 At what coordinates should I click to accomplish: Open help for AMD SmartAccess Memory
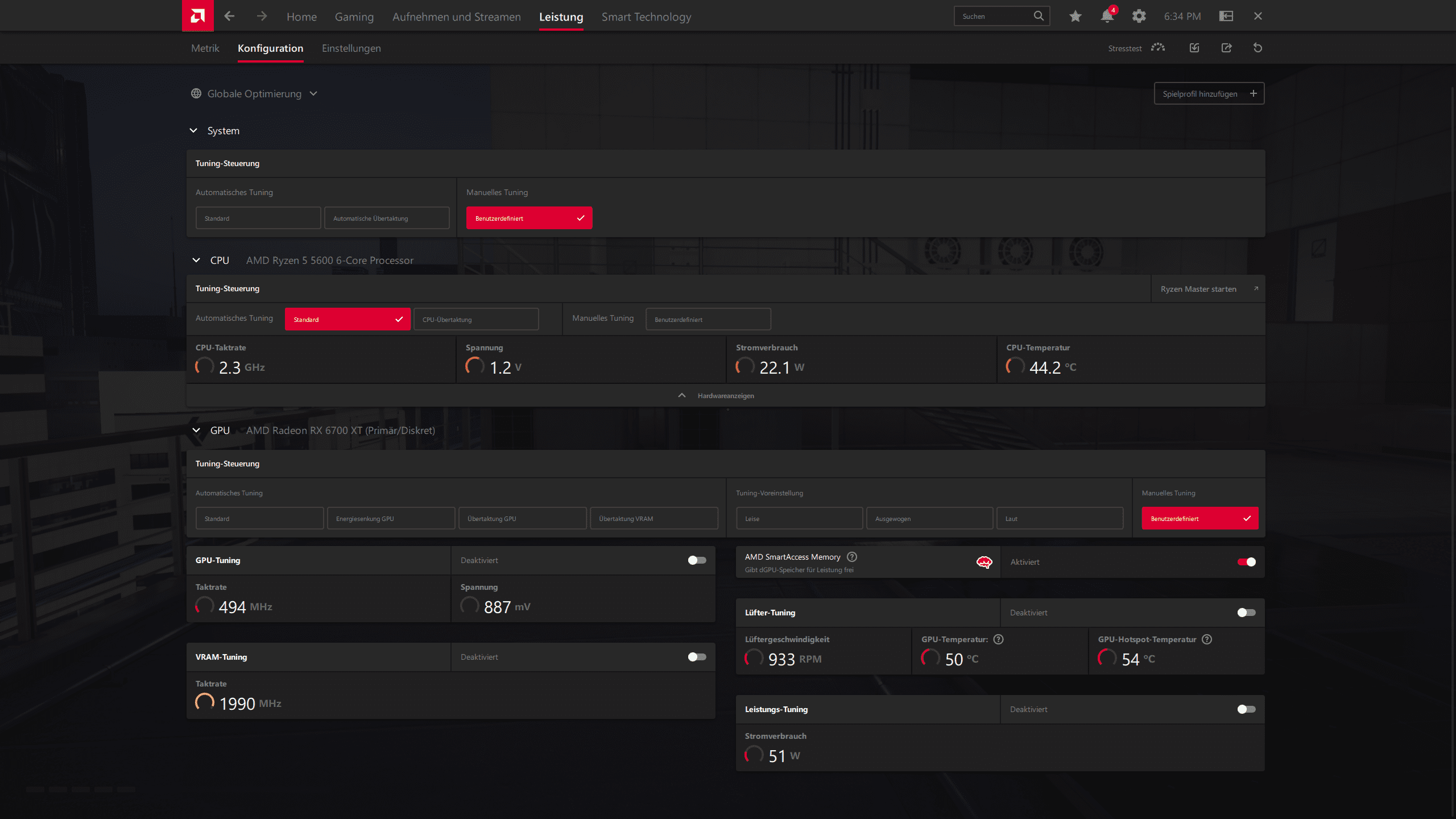(852, 557)
